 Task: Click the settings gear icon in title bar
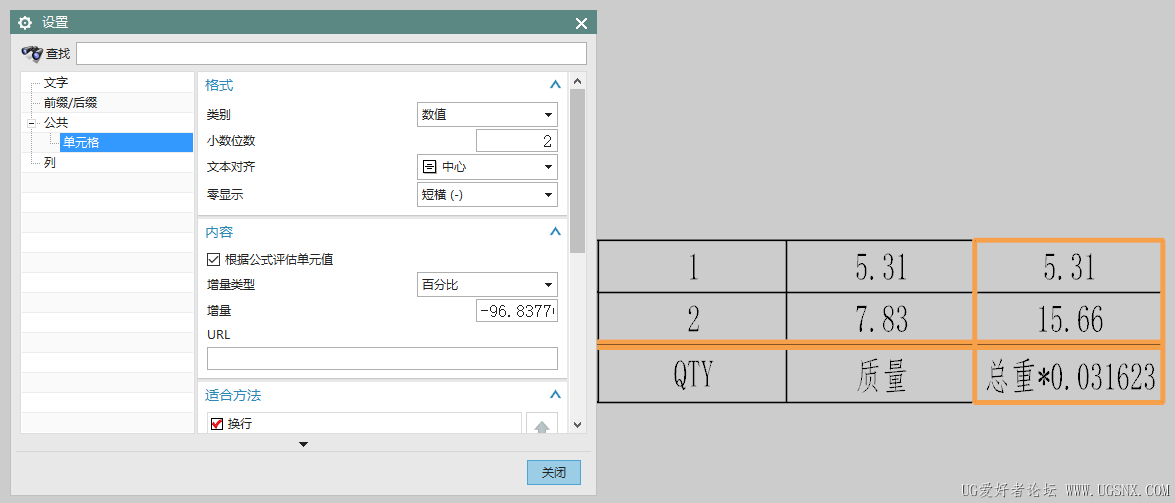pos(25,23)
